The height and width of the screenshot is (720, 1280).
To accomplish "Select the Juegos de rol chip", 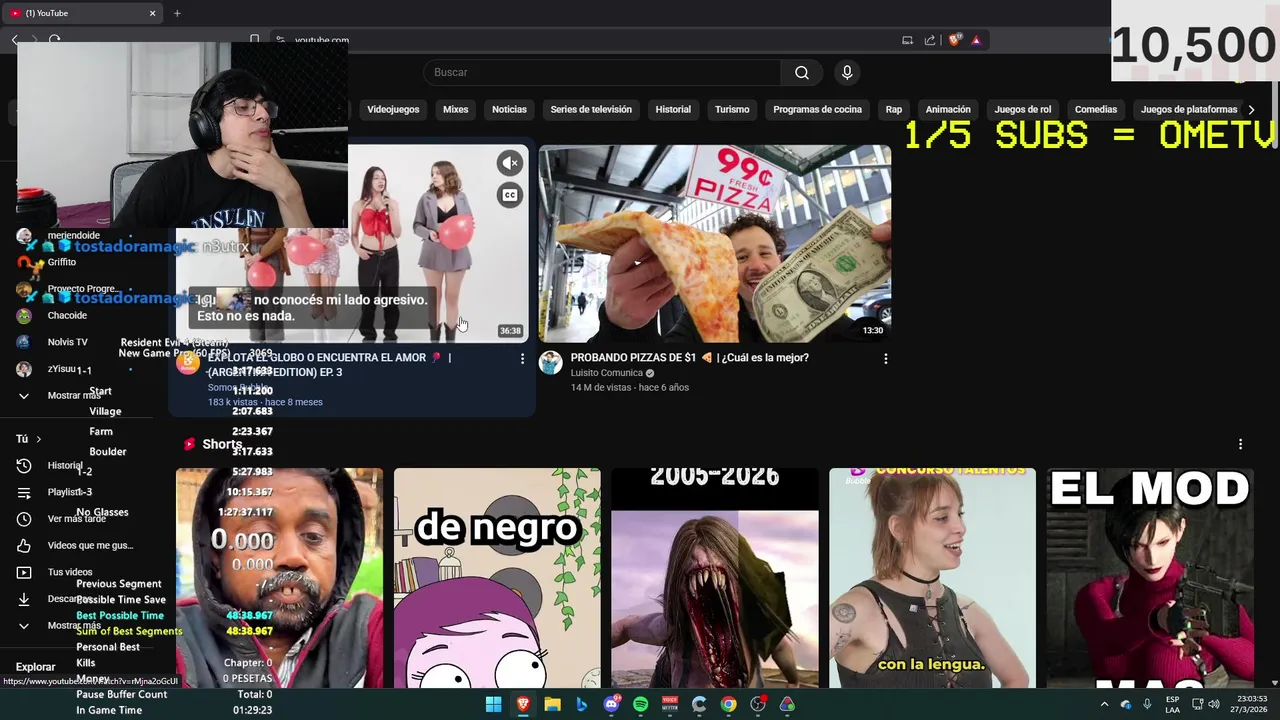I will pyautogui.click(x=1023, y=109).
